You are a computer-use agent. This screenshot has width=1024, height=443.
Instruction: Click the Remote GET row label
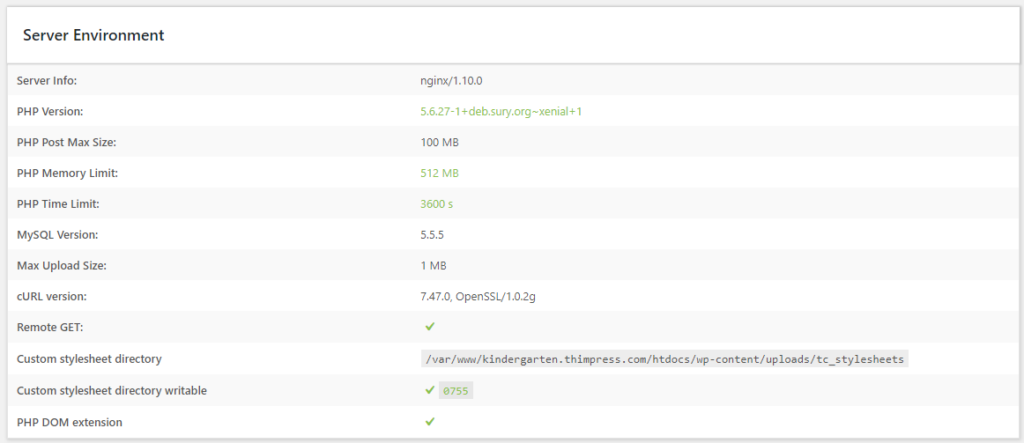50,327
